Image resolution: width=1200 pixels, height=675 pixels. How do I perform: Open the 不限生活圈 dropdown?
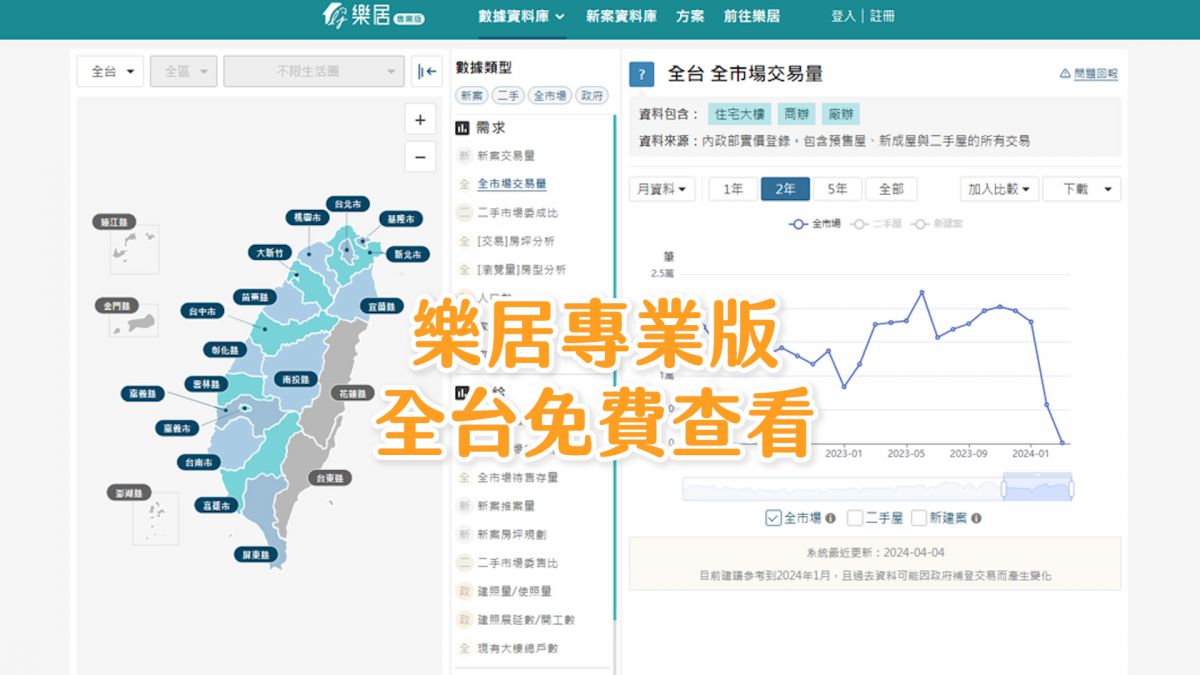tap(314, 71)
